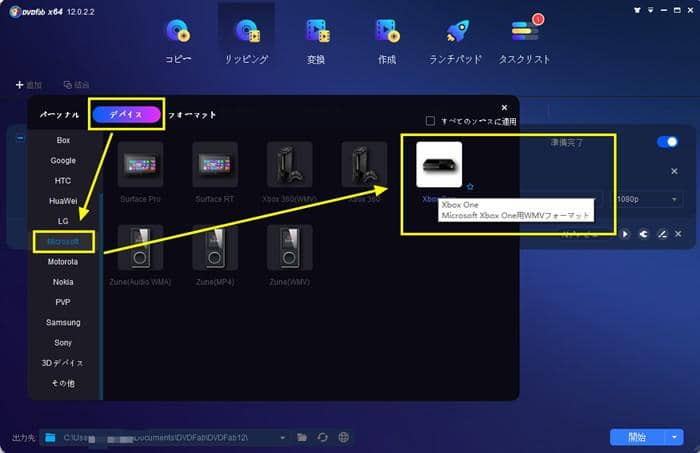Open the 変換 (Converter) module

317,41
